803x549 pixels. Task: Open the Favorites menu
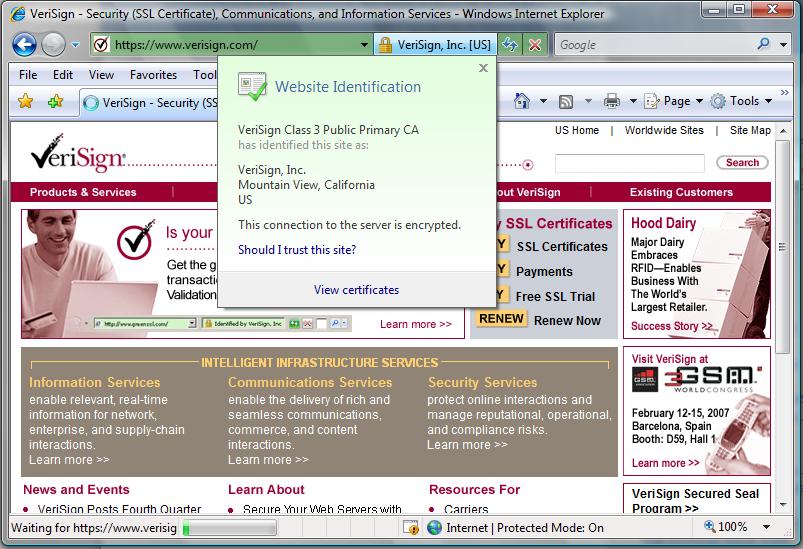pyautogui.click(x=153, y=75)
